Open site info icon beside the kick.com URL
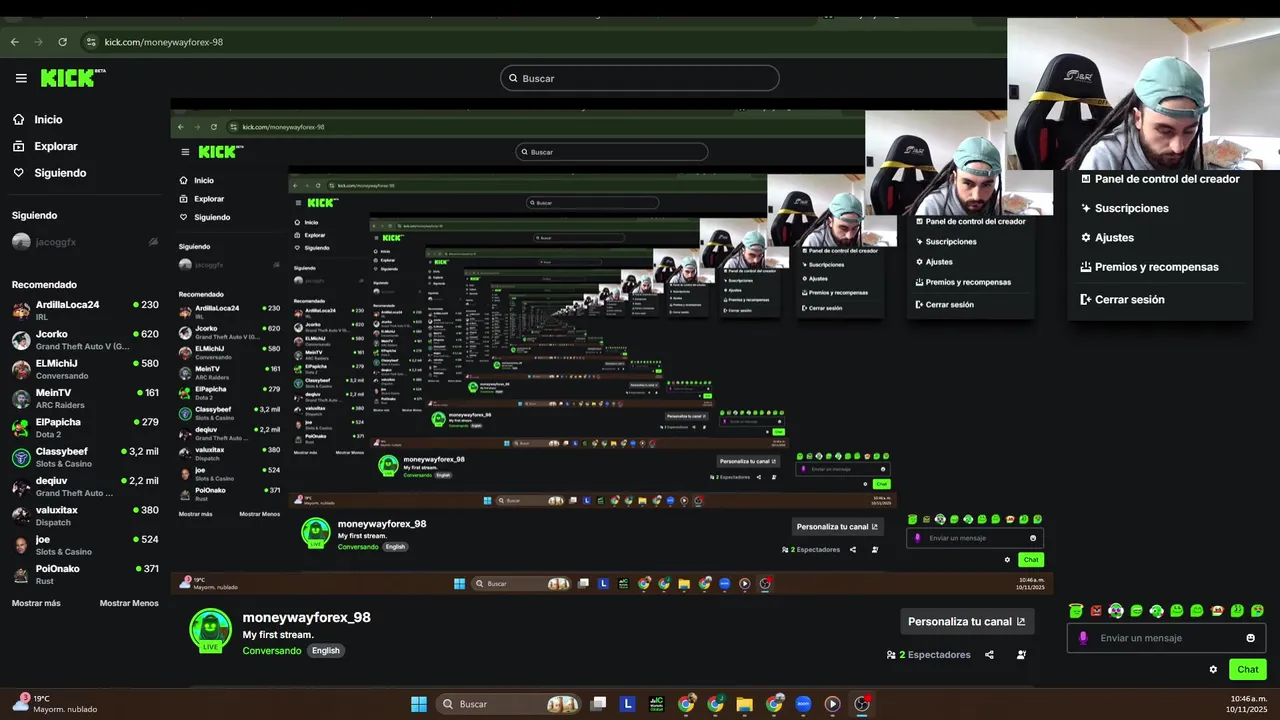The width and height of the screenshot is (1280, 720). pyautogui.click(x=91, y=42)
